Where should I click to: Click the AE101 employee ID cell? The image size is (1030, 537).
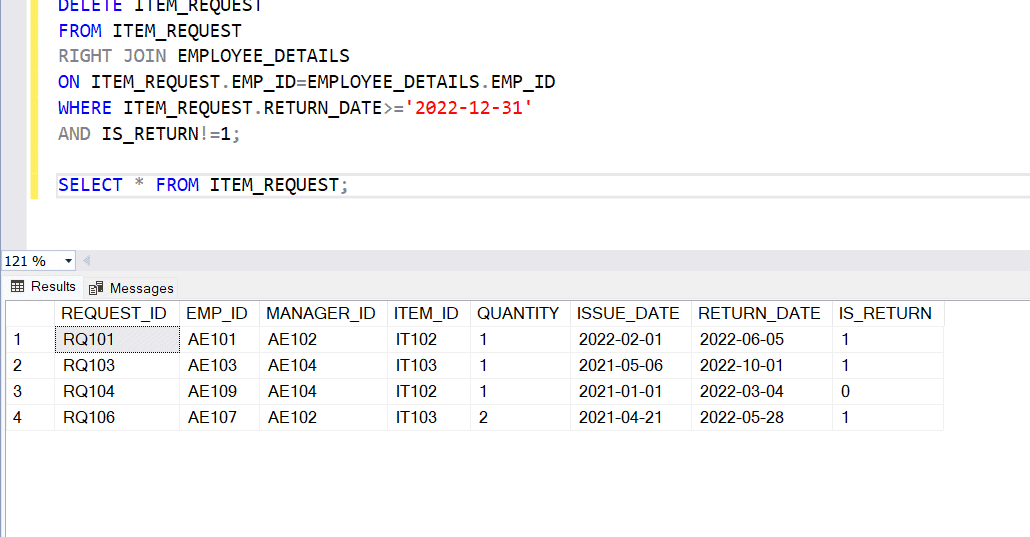click(219, 340)
